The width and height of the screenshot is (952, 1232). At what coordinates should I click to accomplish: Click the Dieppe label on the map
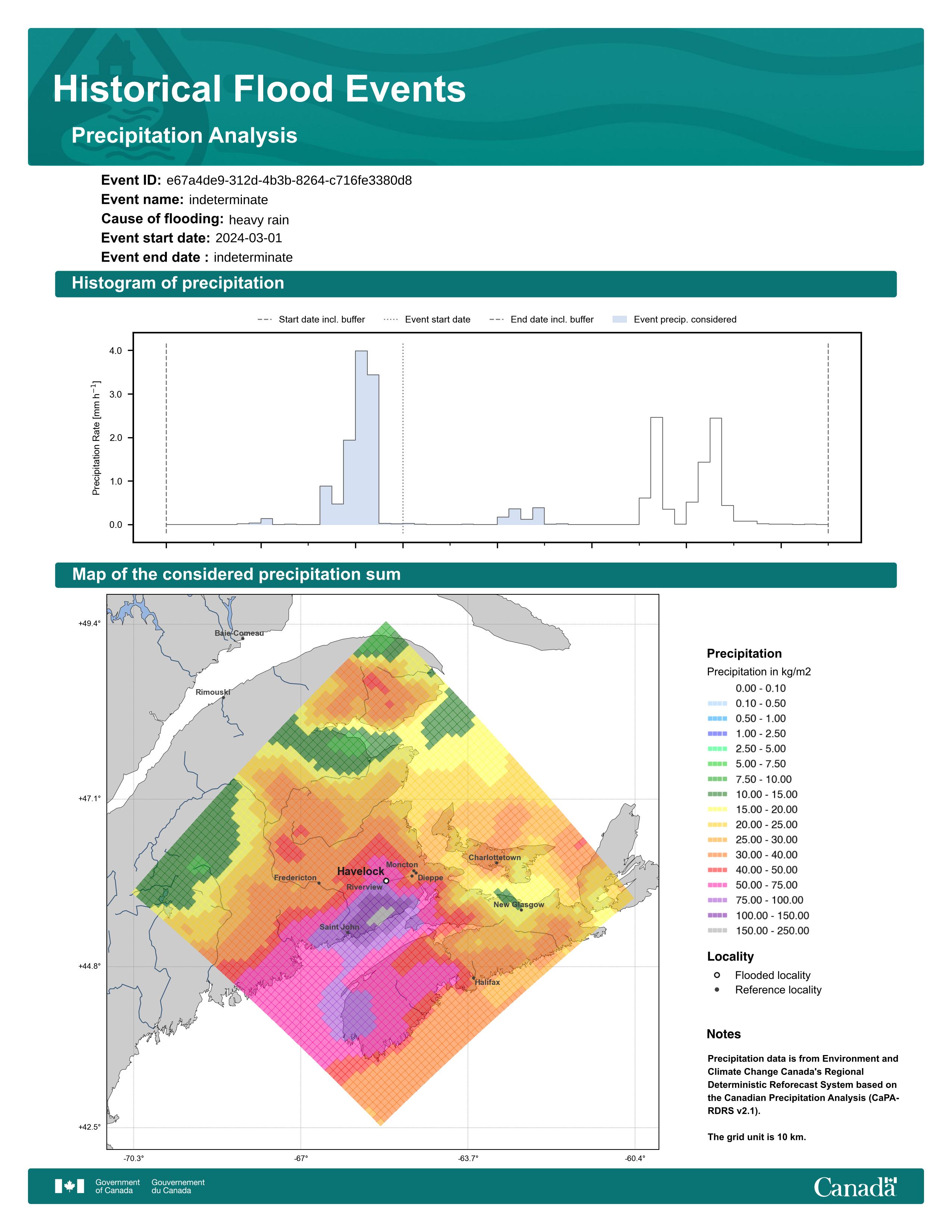point(430,878)
